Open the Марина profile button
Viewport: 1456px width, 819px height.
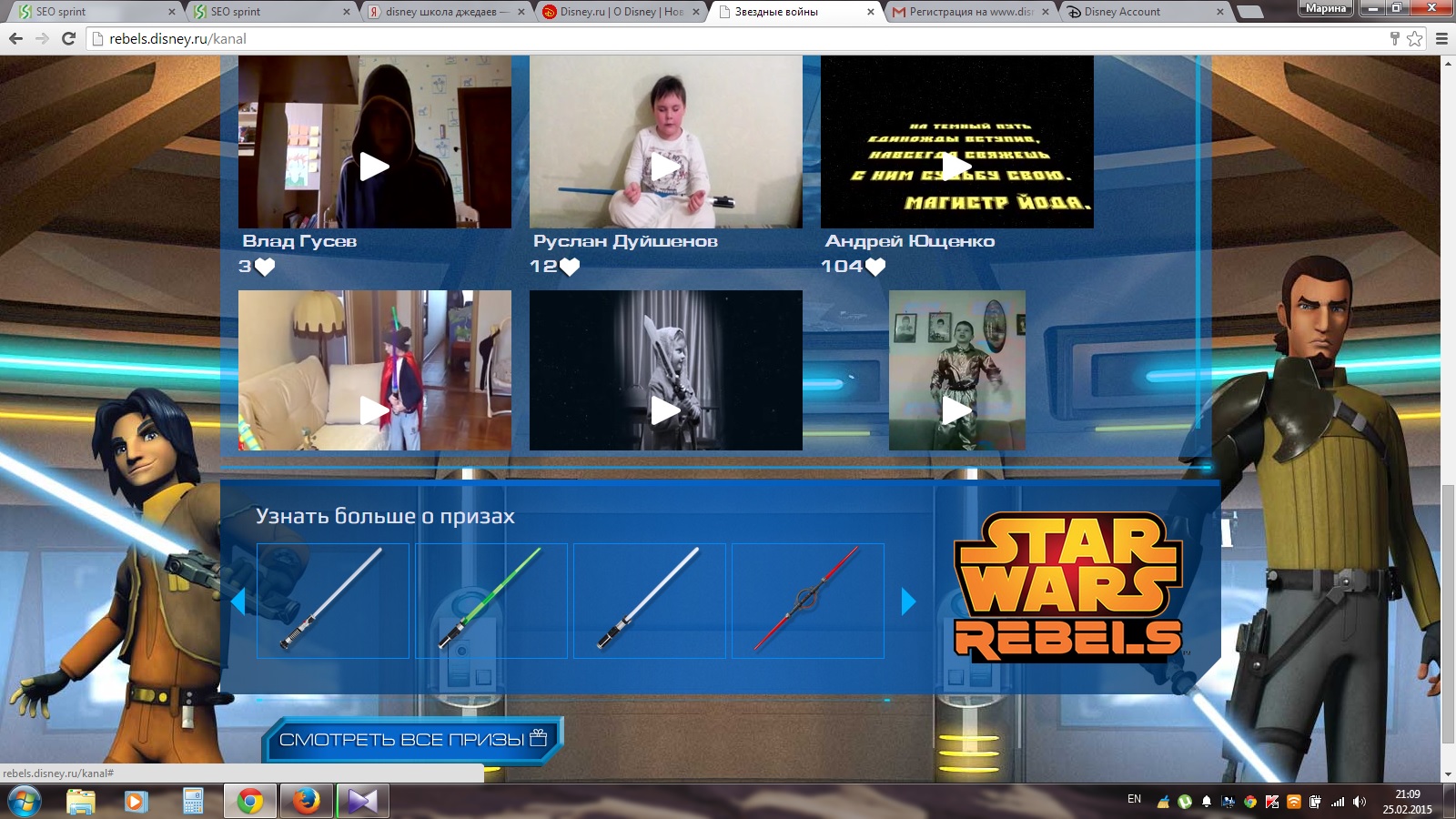pyautogui.click(x=1325, y=8)
